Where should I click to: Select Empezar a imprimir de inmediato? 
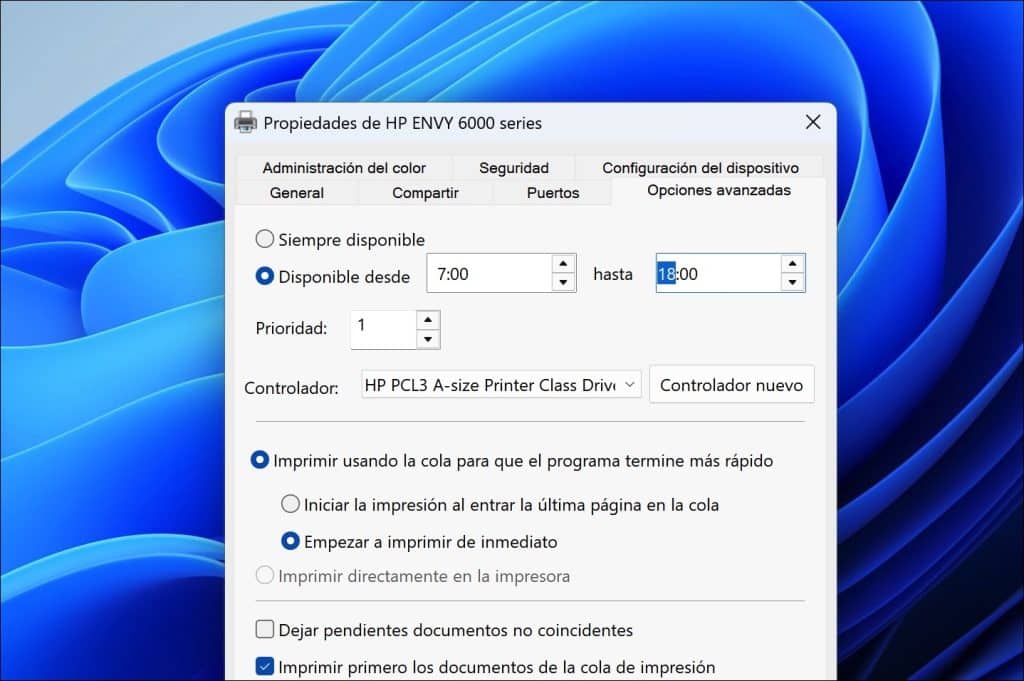click(290, 541)
